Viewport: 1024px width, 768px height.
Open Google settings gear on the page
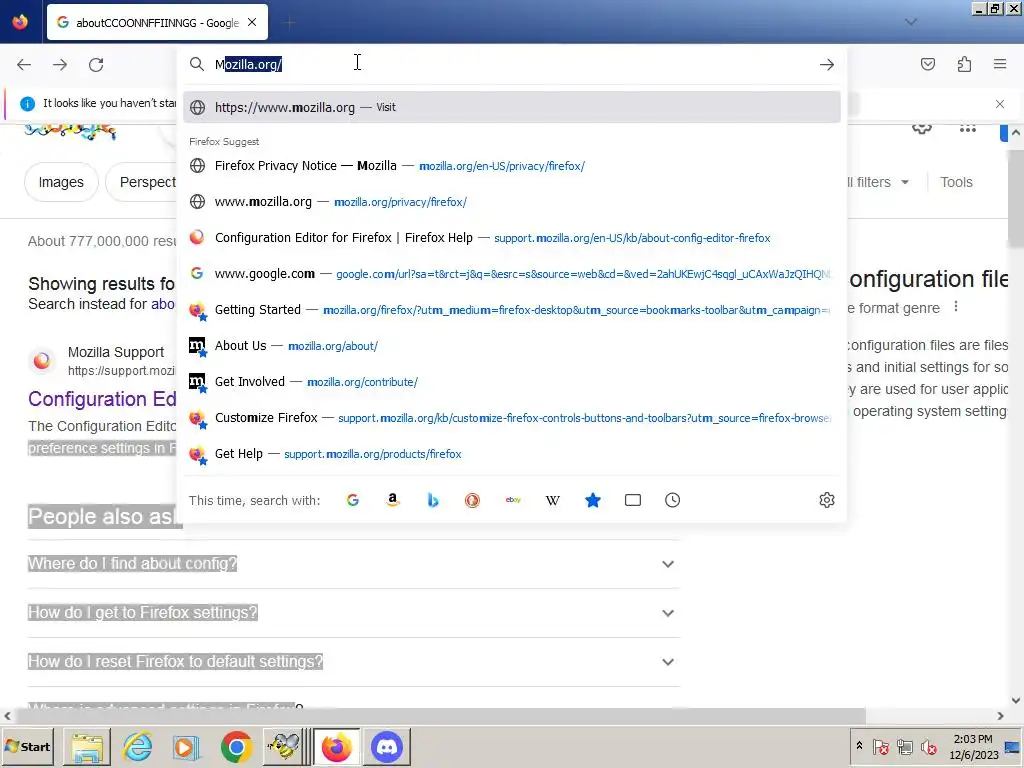coord(921,128)
